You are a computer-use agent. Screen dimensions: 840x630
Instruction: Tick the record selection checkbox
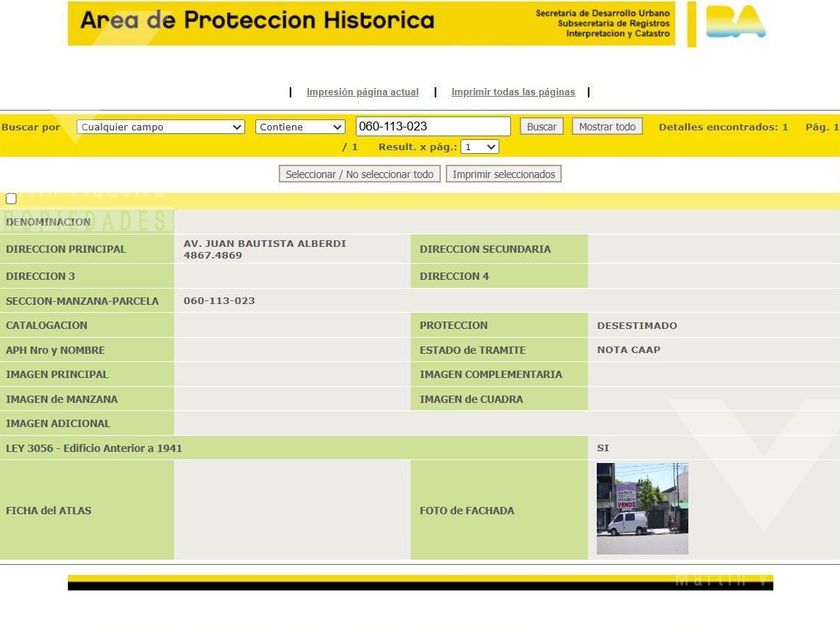point(11,199)
